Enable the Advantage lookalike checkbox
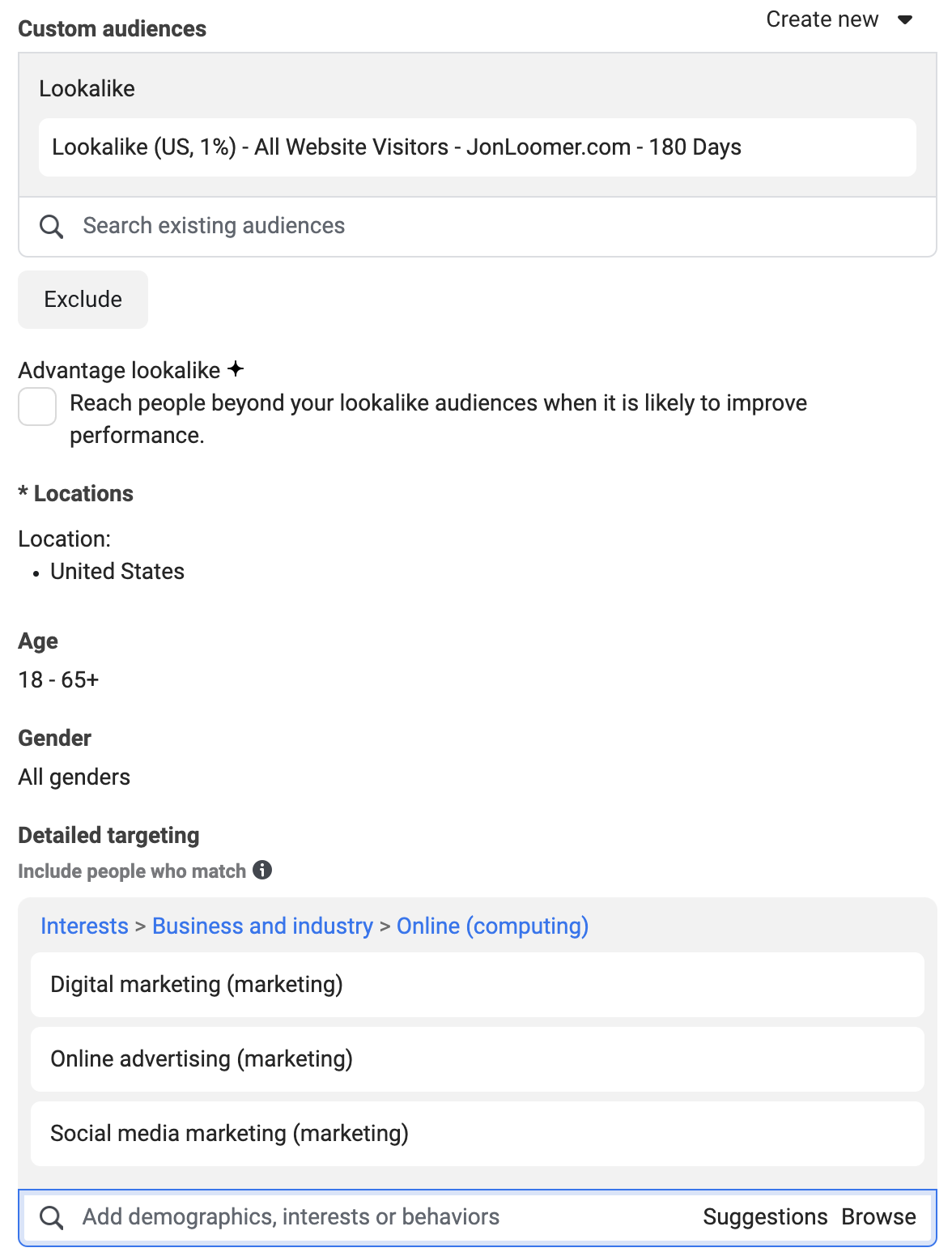The height and width of the screenshot is (1252, 952). pos(37,406)
